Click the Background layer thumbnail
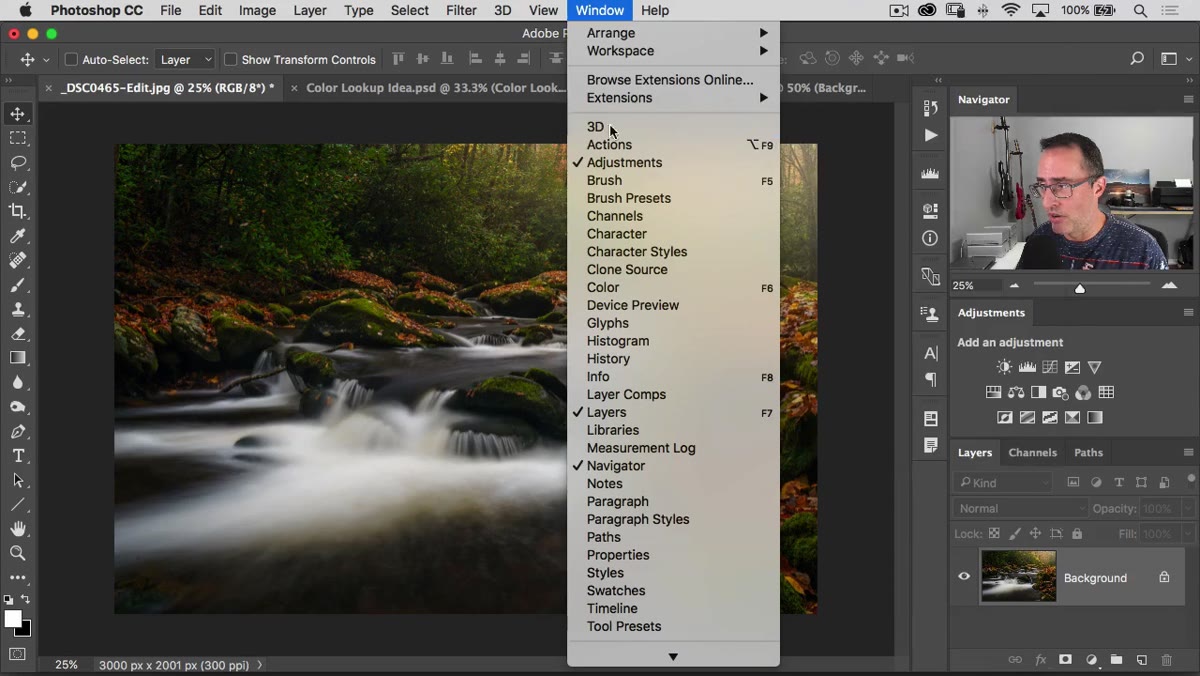The width and height of the screenshot is (1200, 676). pyautogui.click(x=1018, y=576)
